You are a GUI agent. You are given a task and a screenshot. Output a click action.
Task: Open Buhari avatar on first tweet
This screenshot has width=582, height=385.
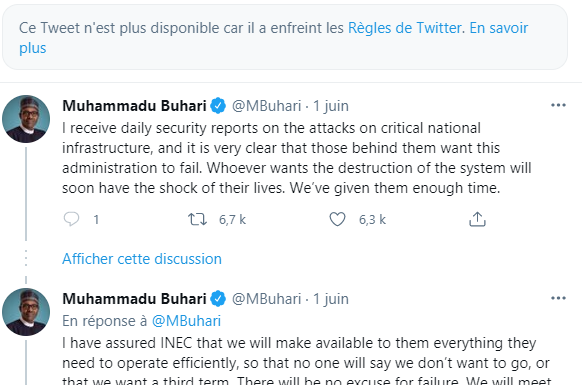pyautogui.click(x=26, y=119)
